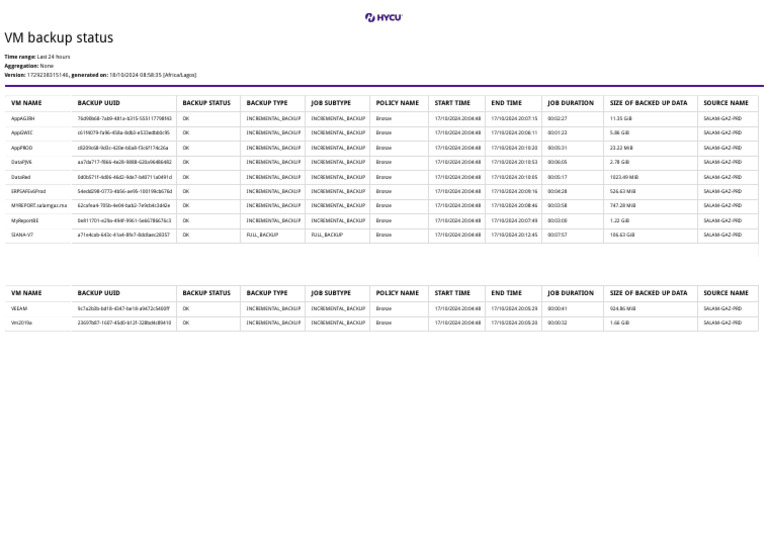Click the 106.63 GiB size cell
Viewport: 768px width, 552px height.
(x=622, y=235)
